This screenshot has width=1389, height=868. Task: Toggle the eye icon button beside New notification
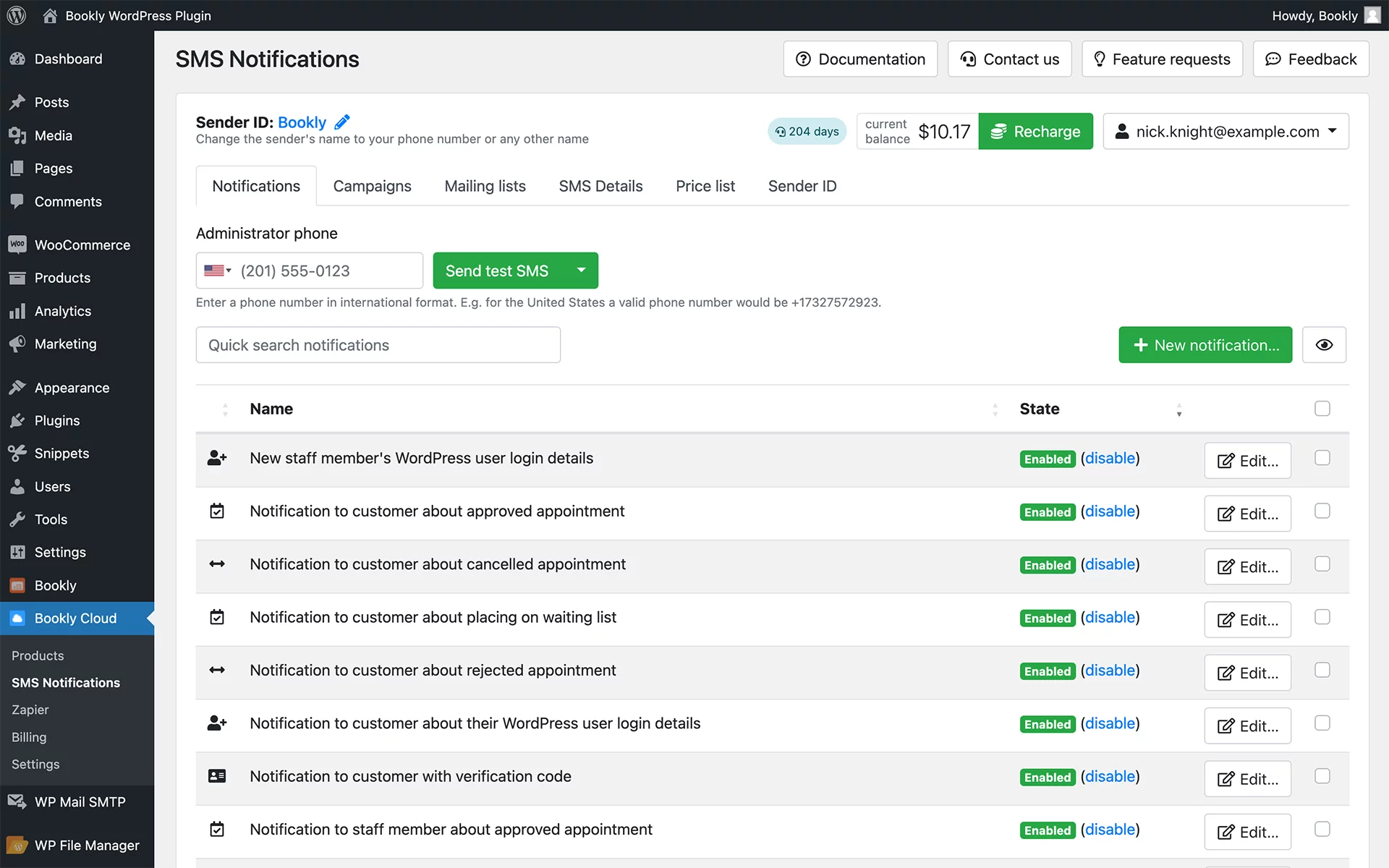1324,345
